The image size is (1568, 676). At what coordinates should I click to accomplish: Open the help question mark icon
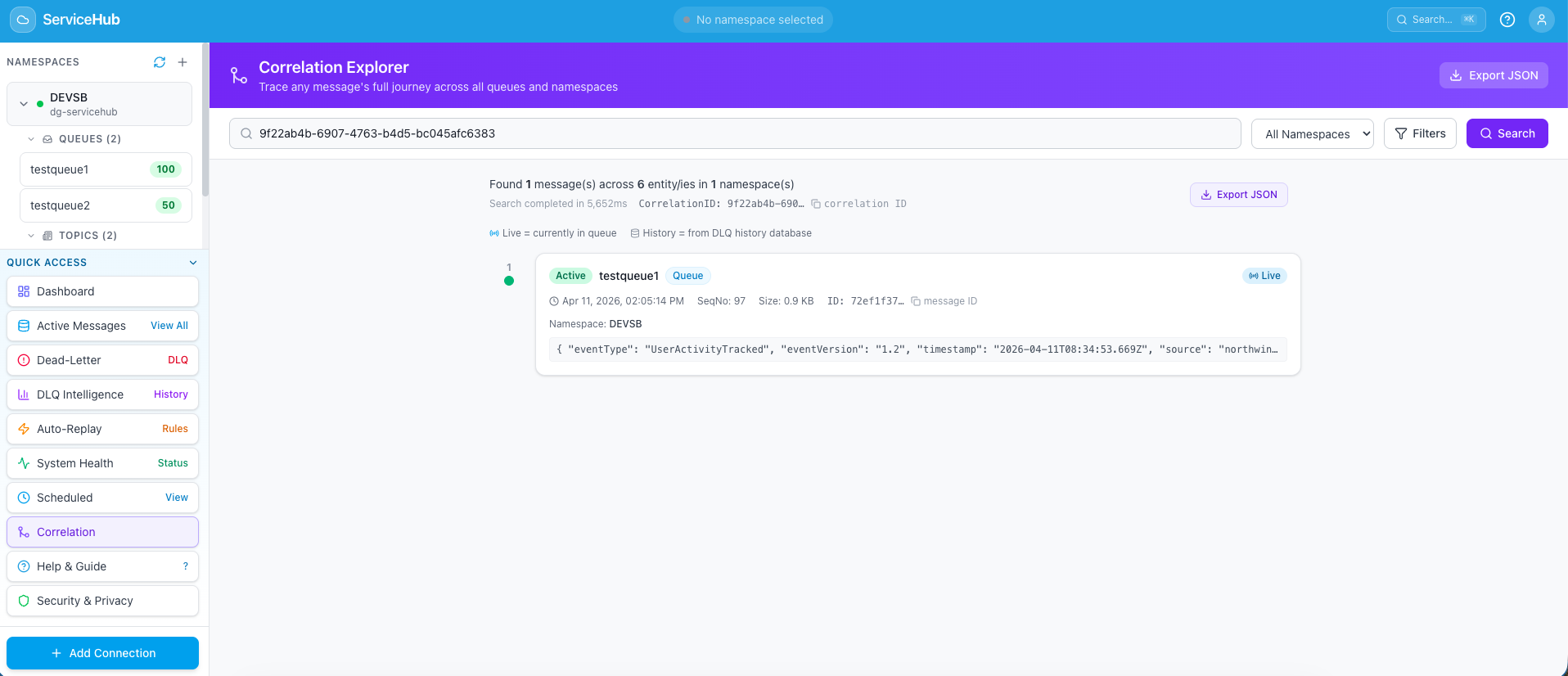tap(1507, 20)
